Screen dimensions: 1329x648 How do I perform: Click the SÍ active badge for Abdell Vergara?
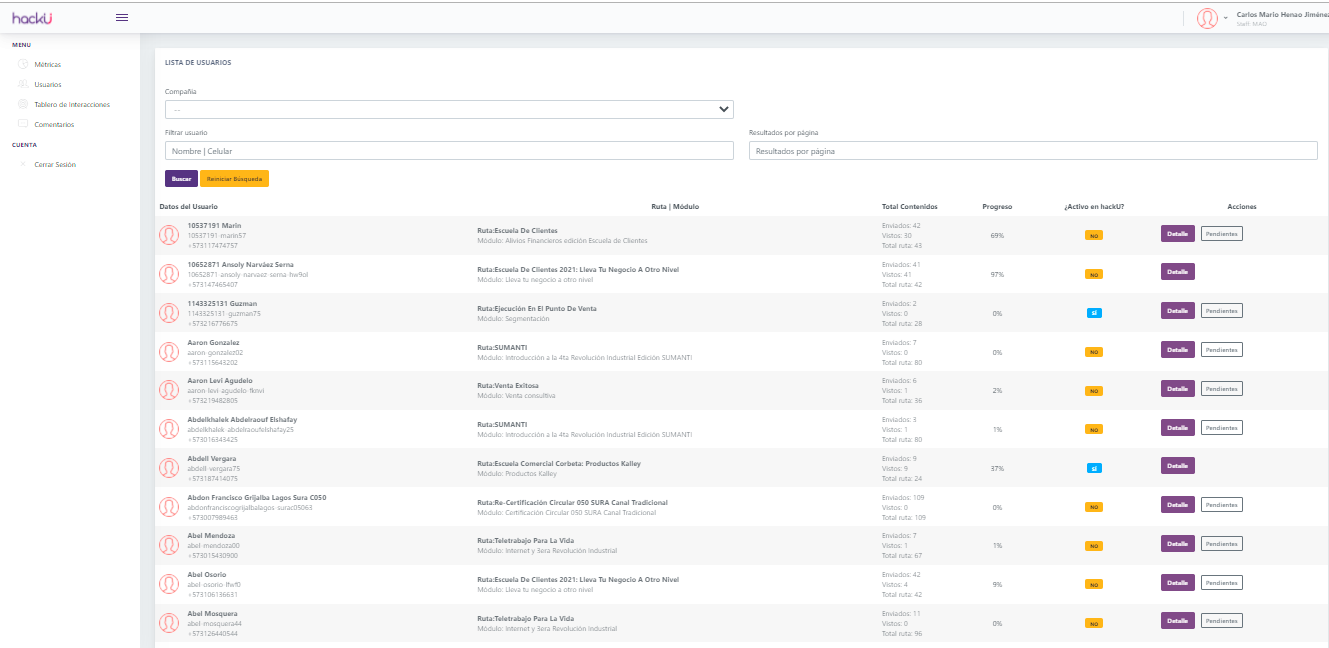pyautogui.click(x=1095, y=468)
